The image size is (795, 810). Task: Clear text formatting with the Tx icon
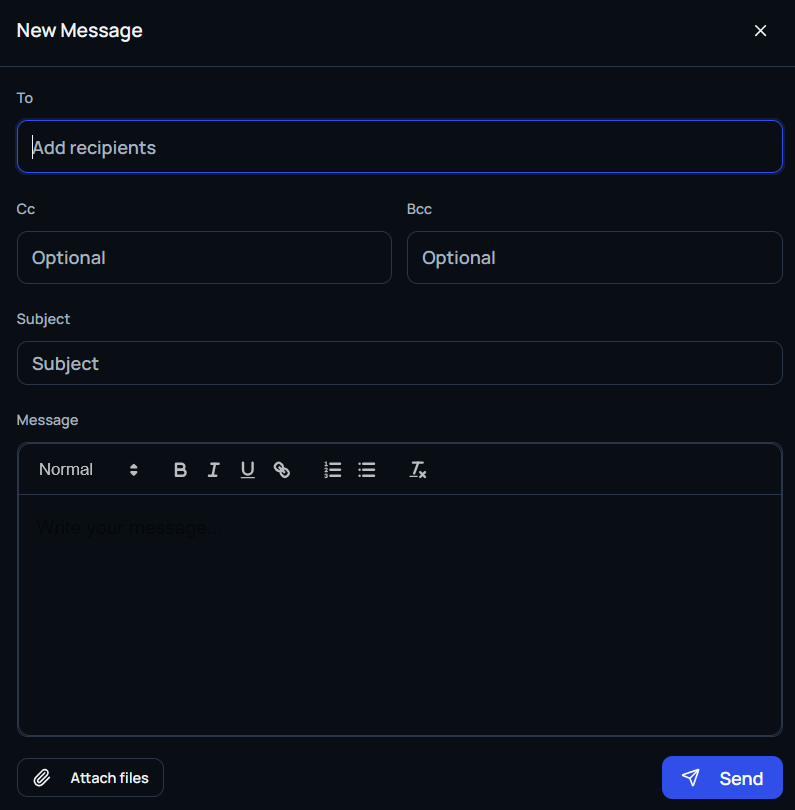(x=418, y=470)
